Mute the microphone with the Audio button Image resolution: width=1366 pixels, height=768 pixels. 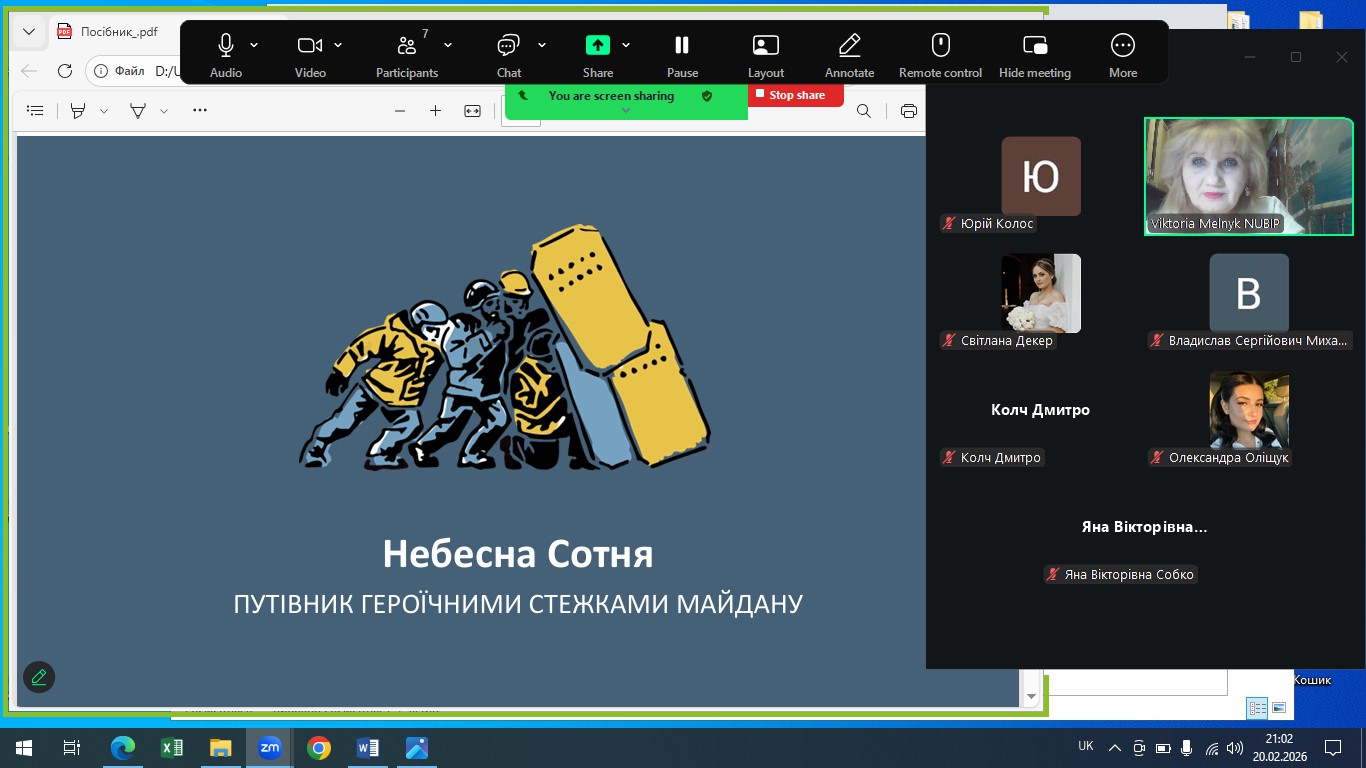(226, 55)
